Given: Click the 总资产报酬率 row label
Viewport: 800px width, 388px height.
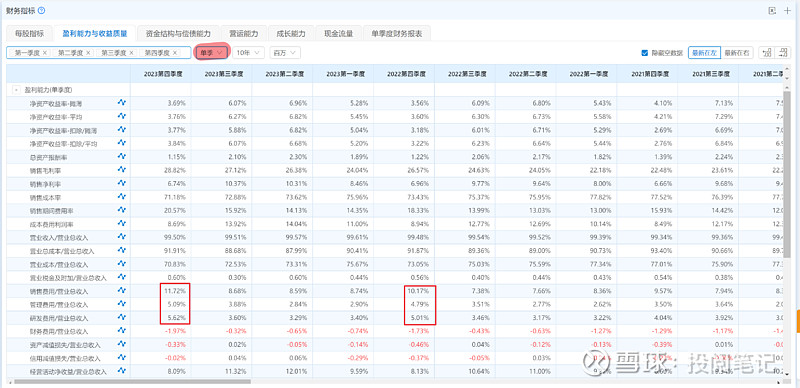Looking at the screenshot, I should pyautogui.click(x=48, y=157).
